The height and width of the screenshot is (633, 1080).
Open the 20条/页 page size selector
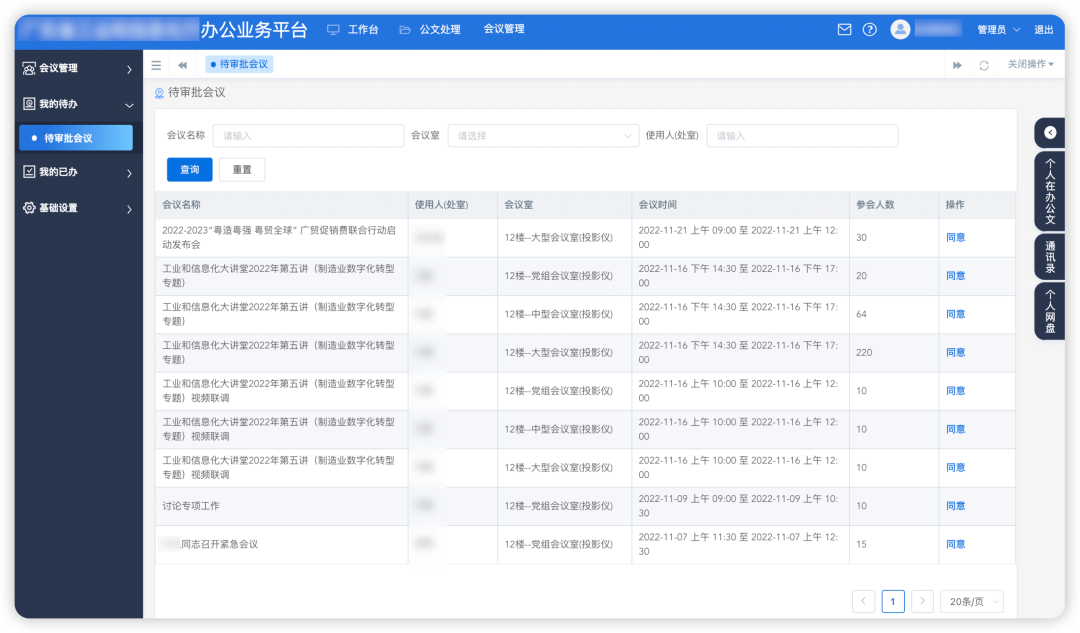tap(970, 601)
